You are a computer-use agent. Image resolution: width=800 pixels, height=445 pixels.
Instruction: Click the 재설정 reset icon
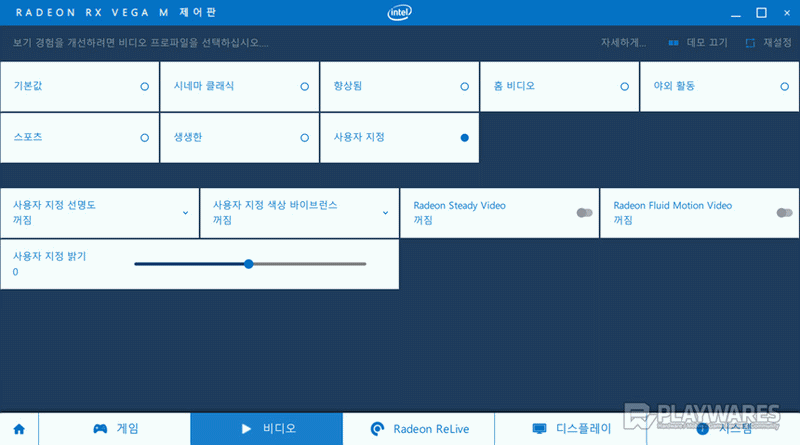(750, 43)
